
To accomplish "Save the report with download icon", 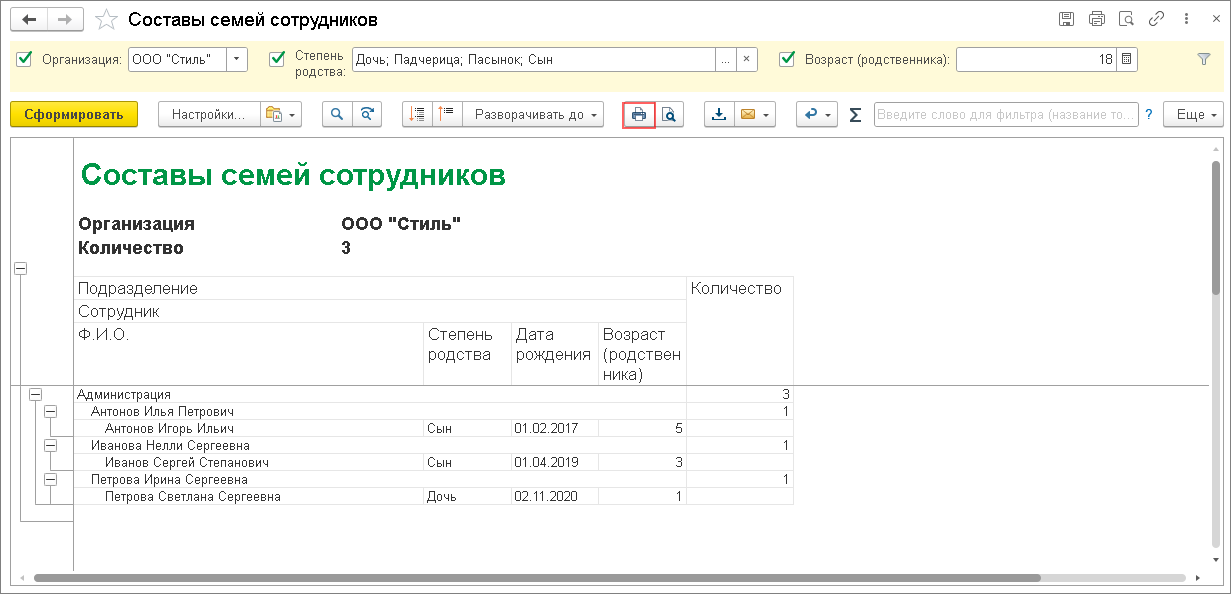I will 718,115.
